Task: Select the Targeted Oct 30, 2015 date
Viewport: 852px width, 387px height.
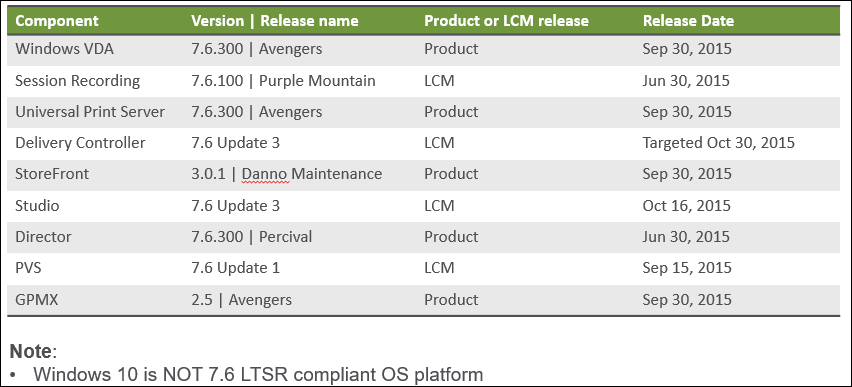Action: pyautogui.click(x=718, y=143)
